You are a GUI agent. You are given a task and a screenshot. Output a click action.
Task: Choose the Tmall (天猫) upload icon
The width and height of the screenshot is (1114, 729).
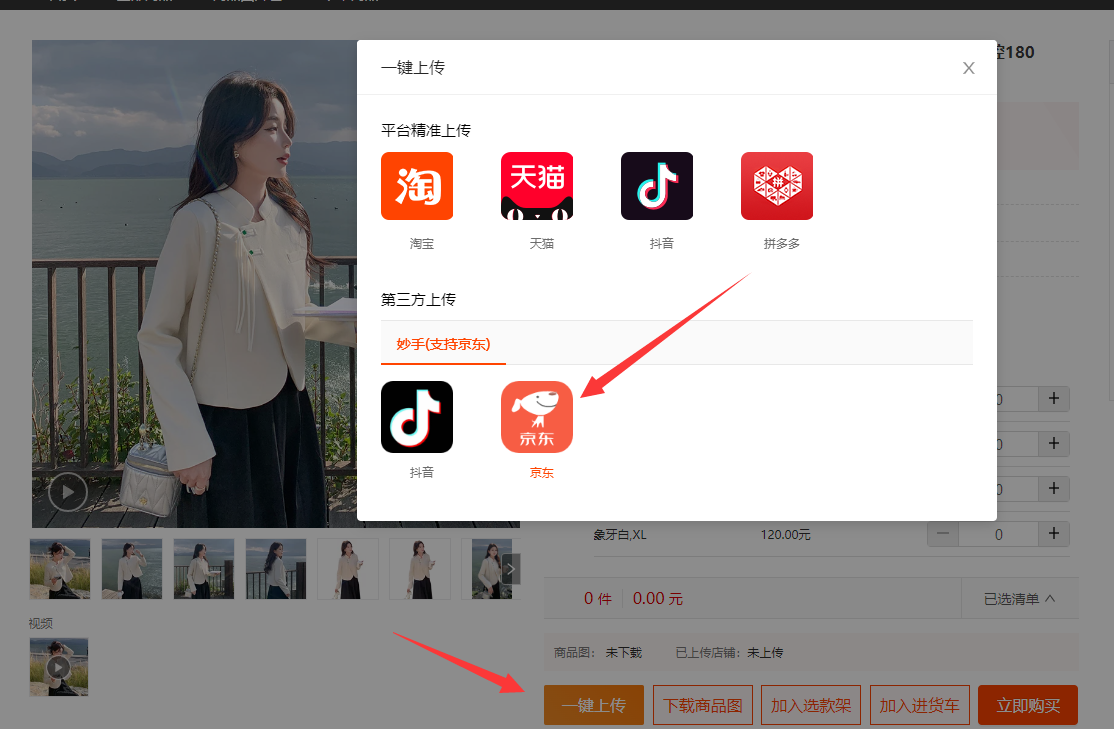coord(537,186)
